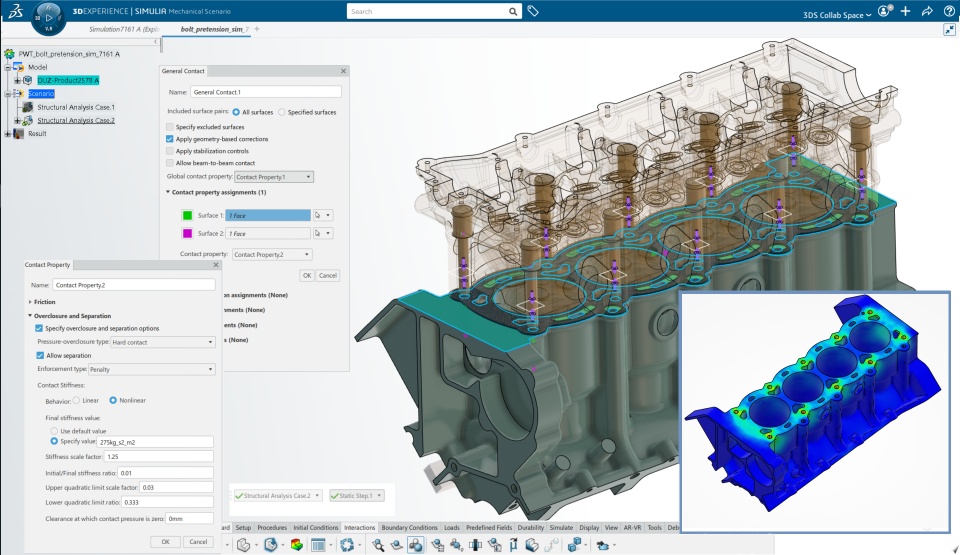Viewport: 960px width, 555px height.
Task: Click the Surface 1 selection picker icon
Action: 317,215
